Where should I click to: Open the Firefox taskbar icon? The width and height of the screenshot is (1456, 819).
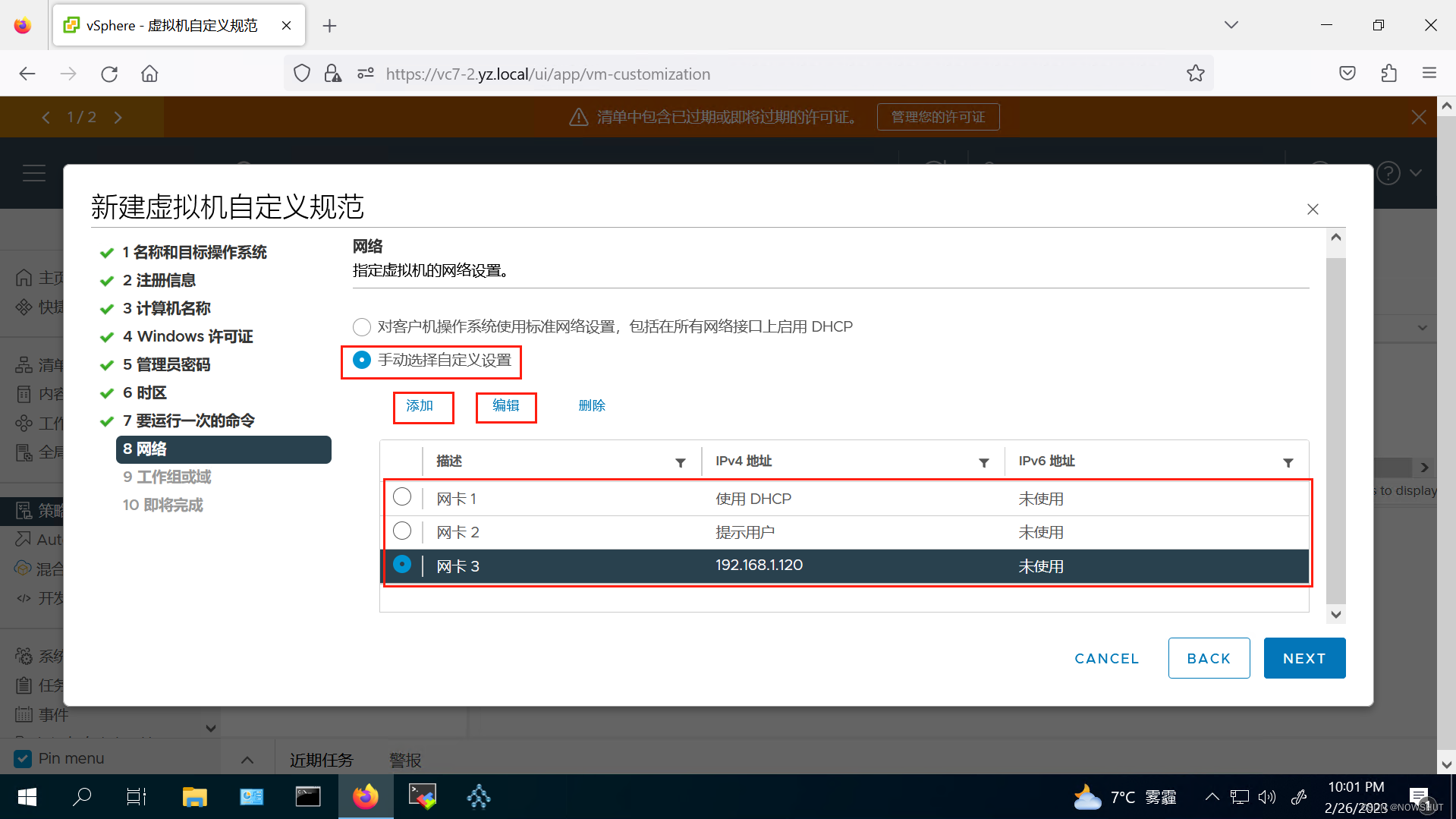coord(366,796)
